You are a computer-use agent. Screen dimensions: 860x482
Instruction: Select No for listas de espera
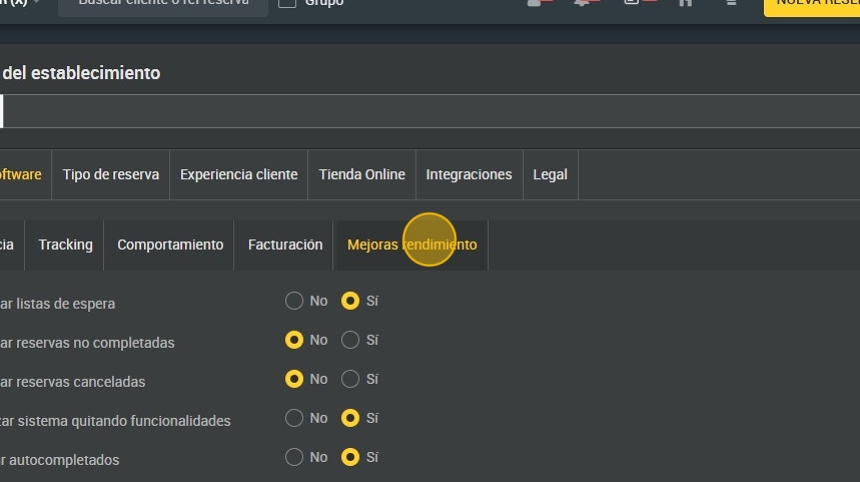[294, 300]
